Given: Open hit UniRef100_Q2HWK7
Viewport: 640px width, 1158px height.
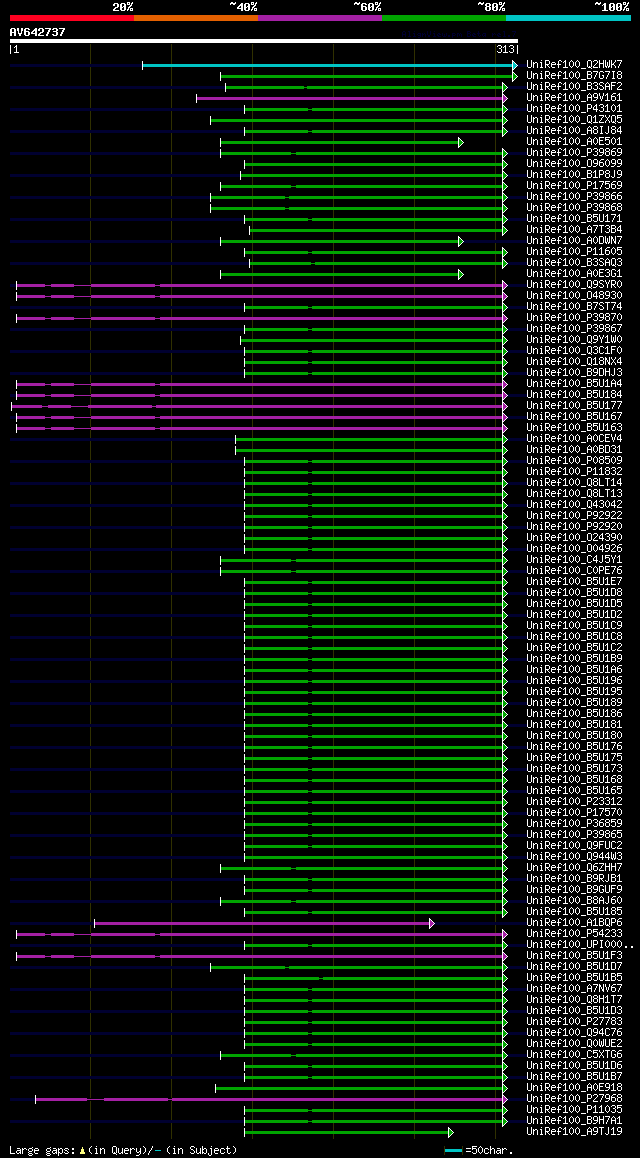Looking at the screenshot, I should (x=574, y=65).
